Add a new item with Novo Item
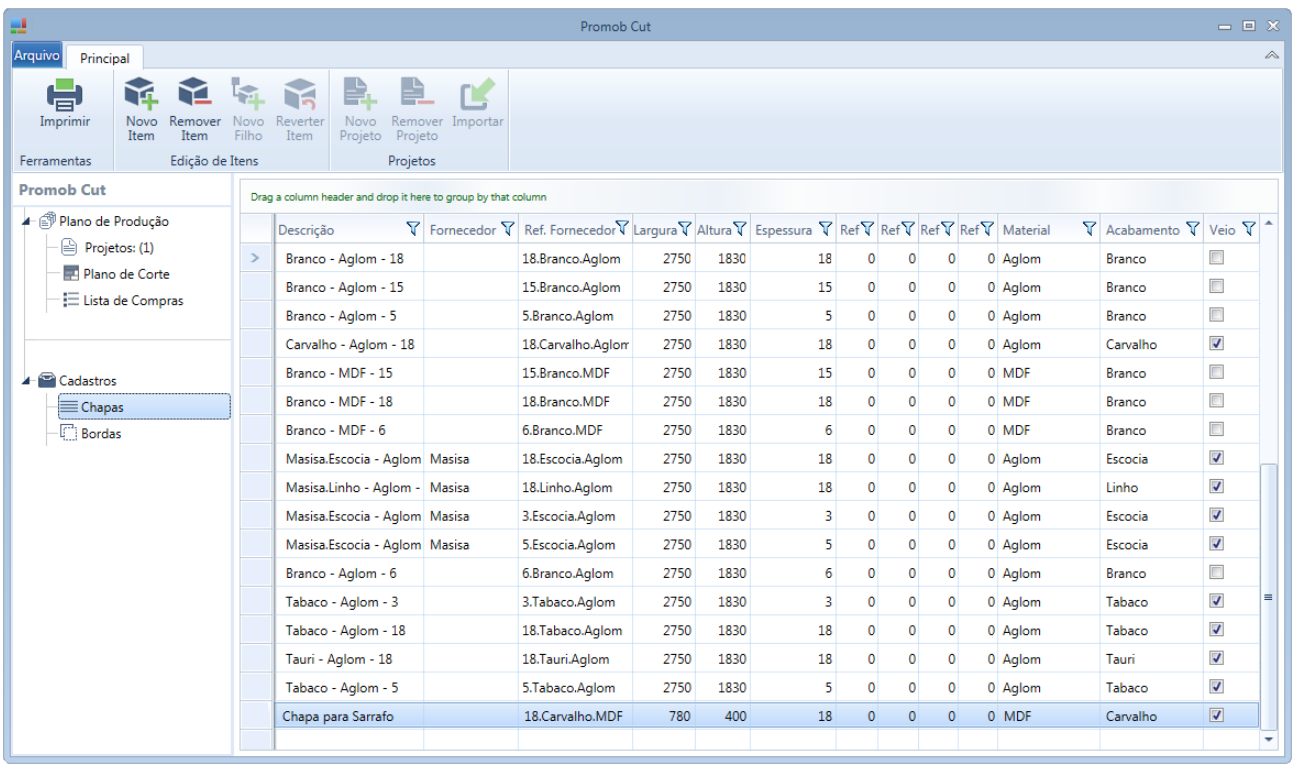The image size is (1302, 766). coord(141,94)
